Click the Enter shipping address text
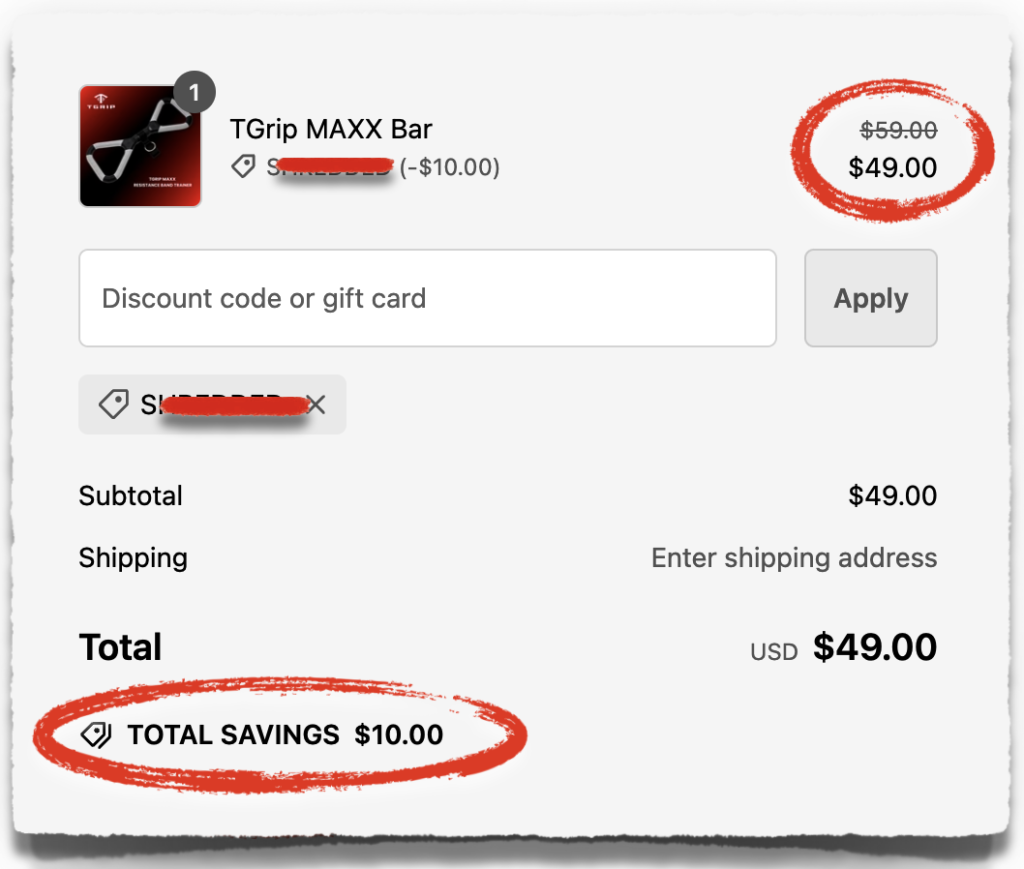 pos(794,557)
